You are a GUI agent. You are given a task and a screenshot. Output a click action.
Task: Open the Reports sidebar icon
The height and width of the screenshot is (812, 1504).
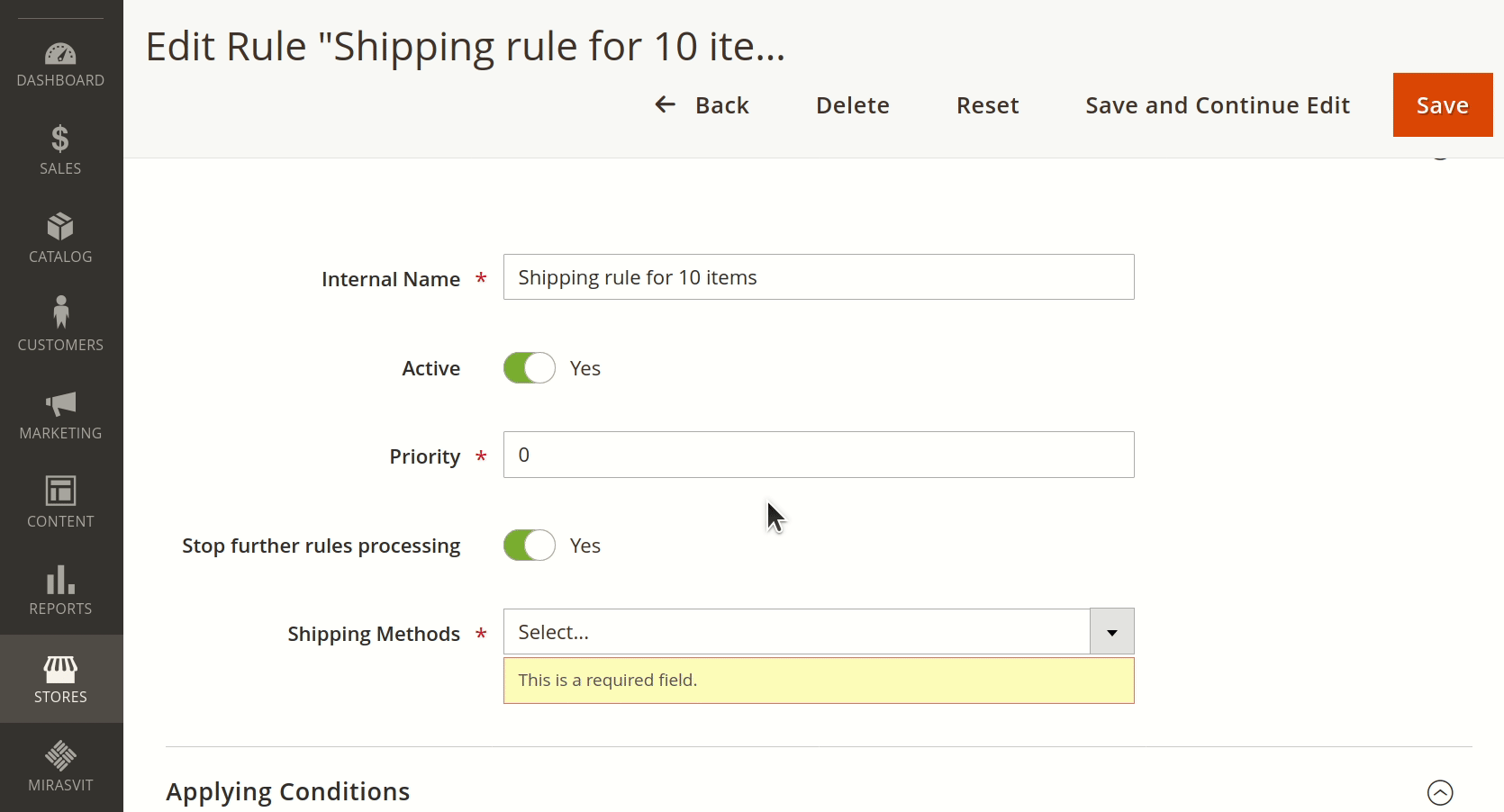pos(60,590)
